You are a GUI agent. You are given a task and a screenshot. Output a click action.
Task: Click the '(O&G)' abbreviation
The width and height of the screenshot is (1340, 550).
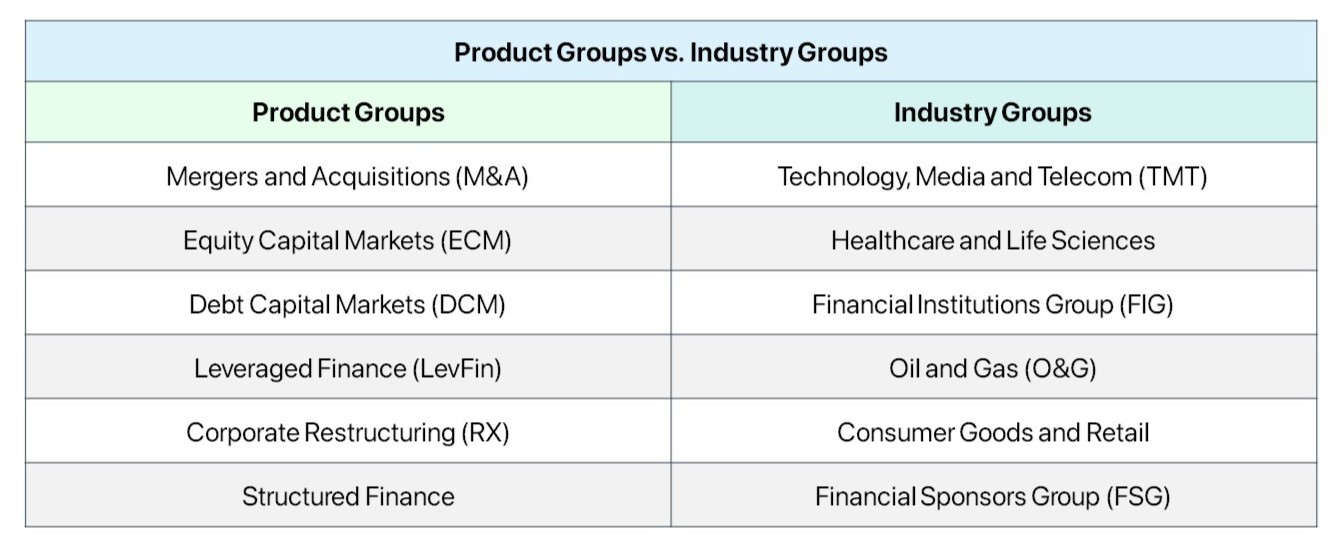[x=1059, y=369]
